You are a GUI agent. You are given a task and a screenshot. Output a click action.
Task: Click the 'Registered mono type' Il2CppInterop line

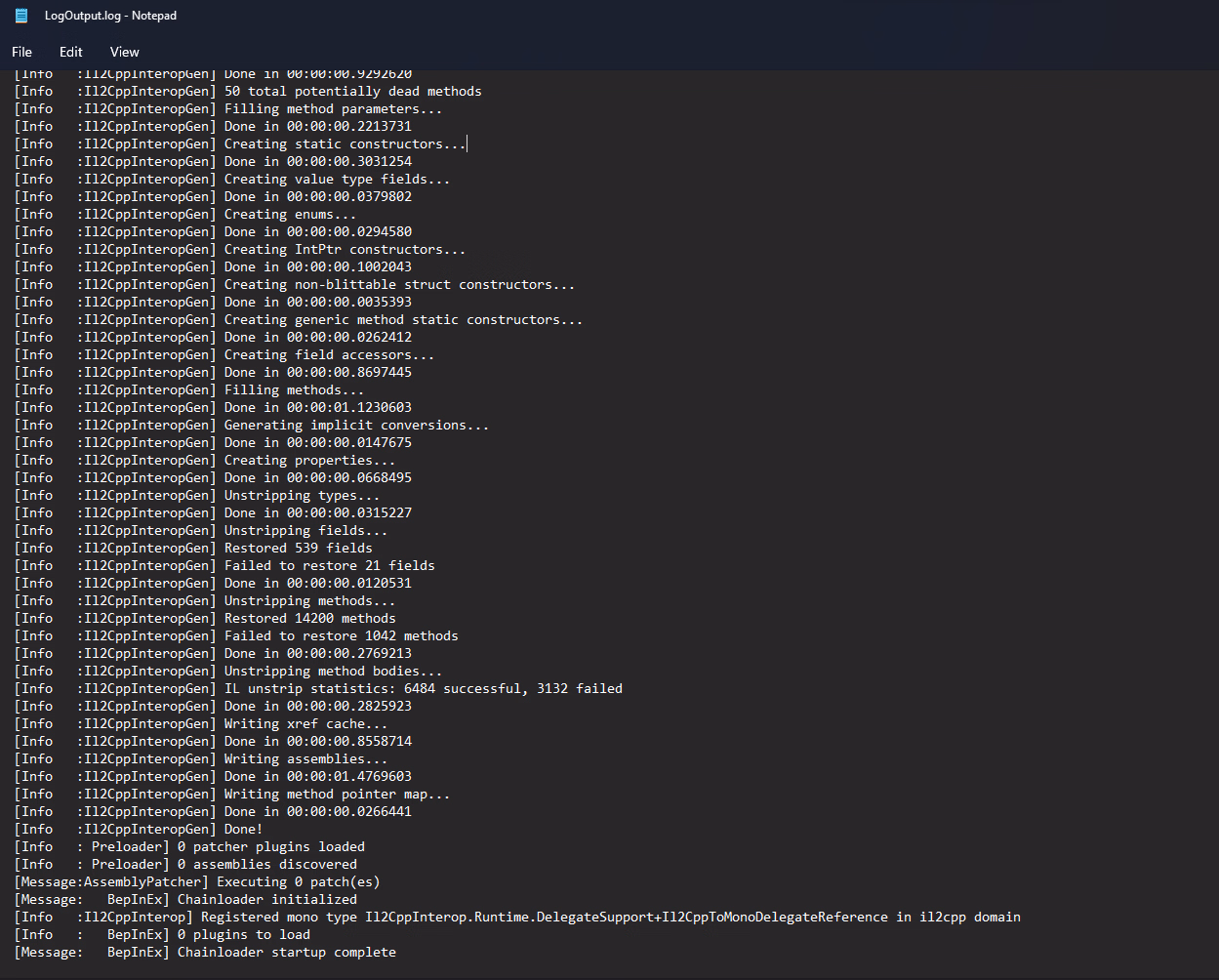click(x=517, y=917)
